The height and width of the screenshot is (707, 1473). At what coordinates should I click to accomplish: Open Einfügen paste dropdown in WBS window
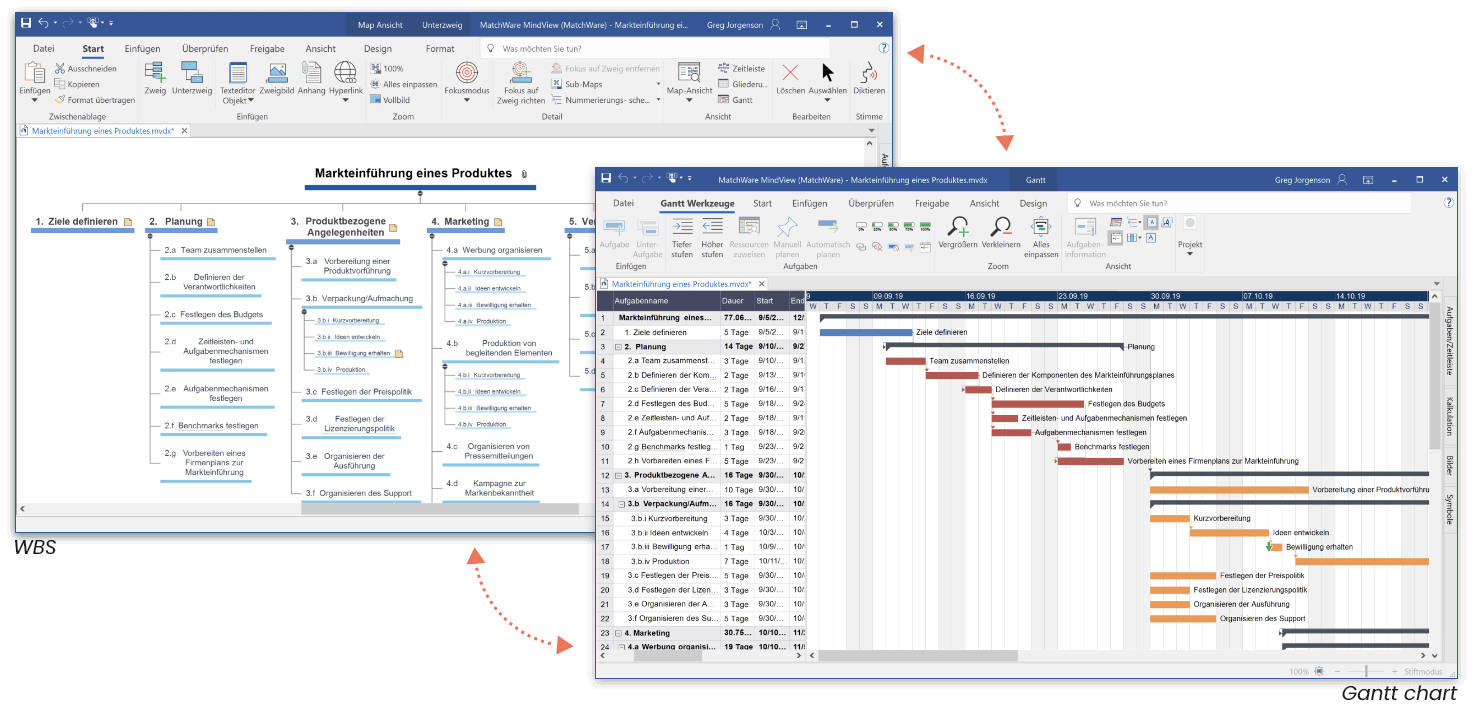(x=35, y=100)
